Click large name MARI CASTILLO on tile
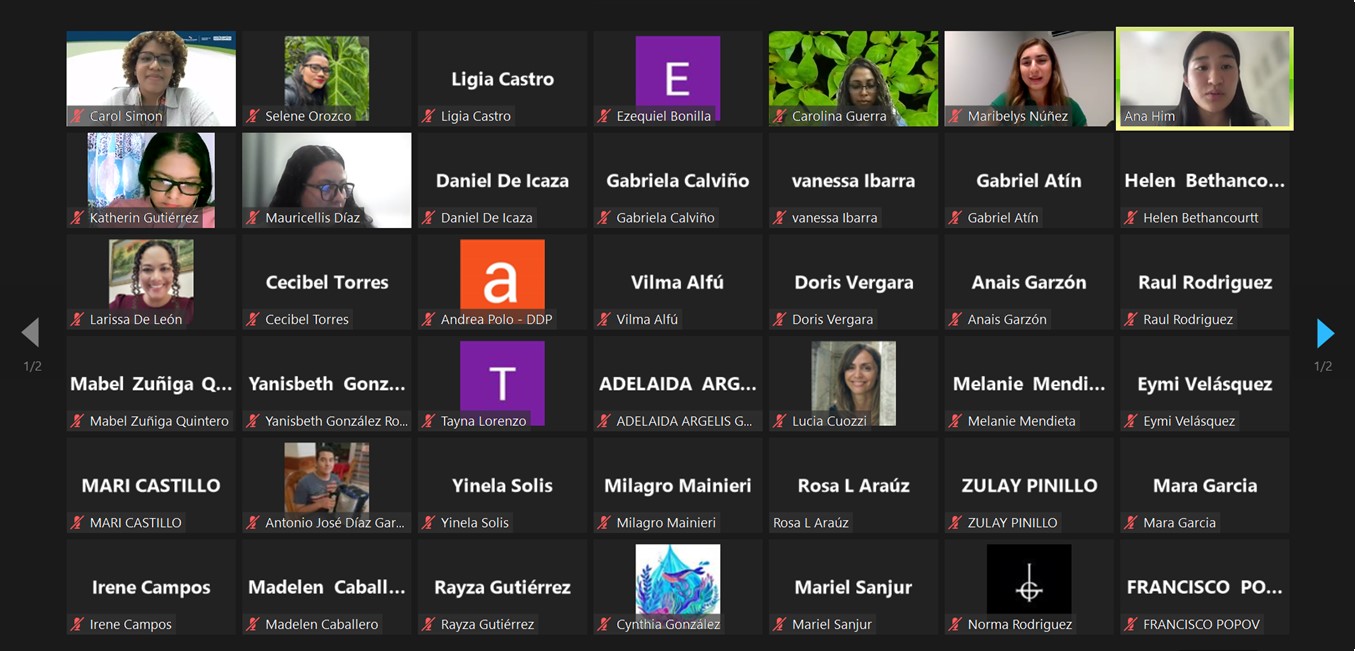 tap(151, 486)
